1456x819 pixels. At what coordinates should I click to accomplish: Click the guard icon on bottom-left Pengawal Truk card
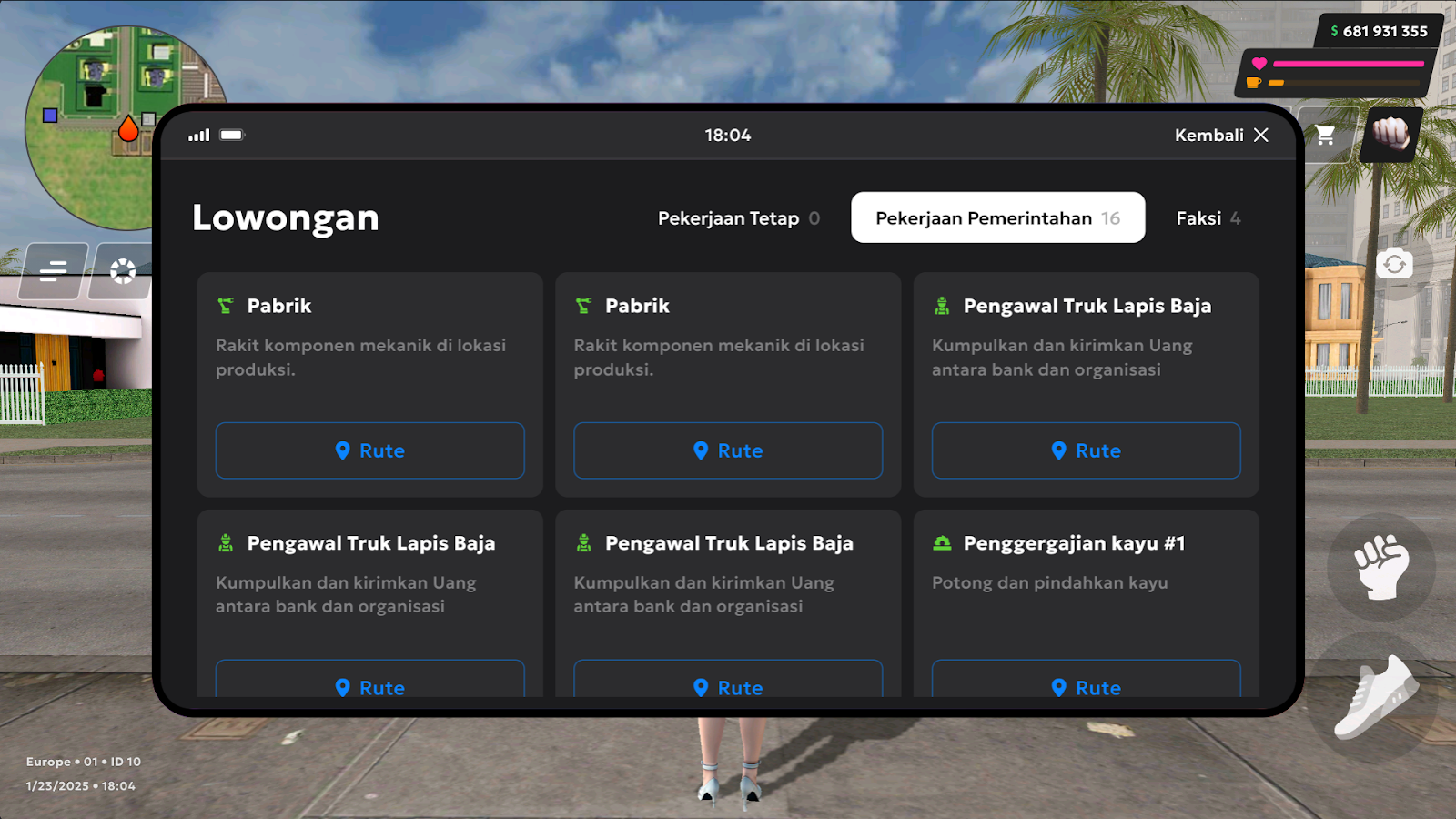[226, 543]
